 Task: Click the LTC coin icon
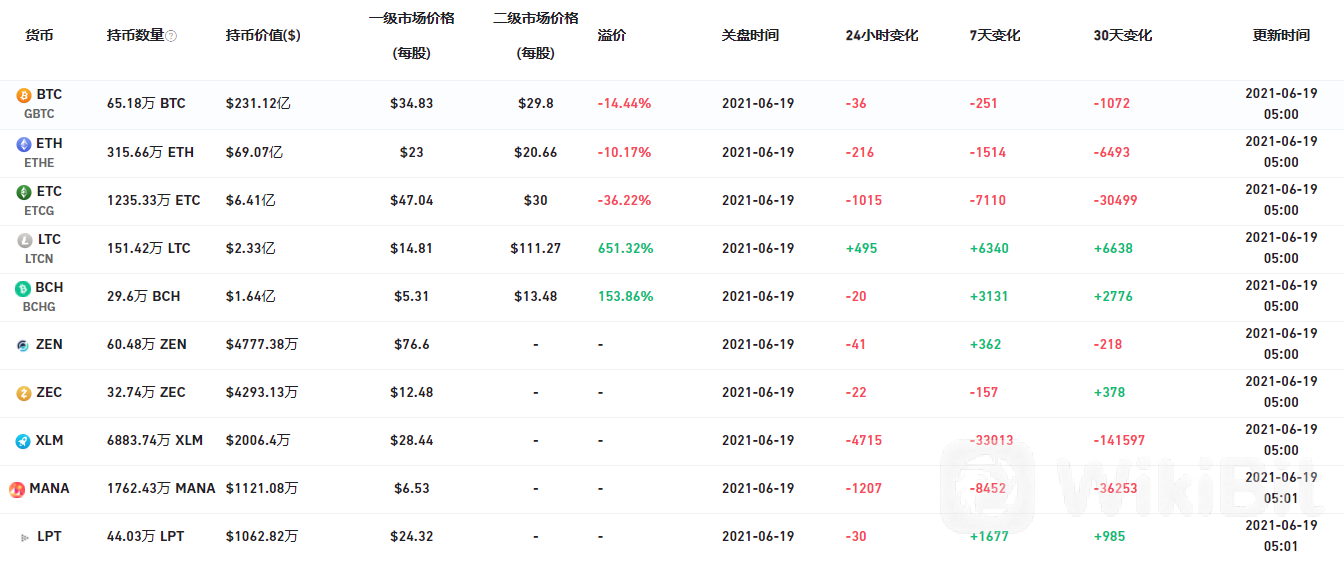24,240
